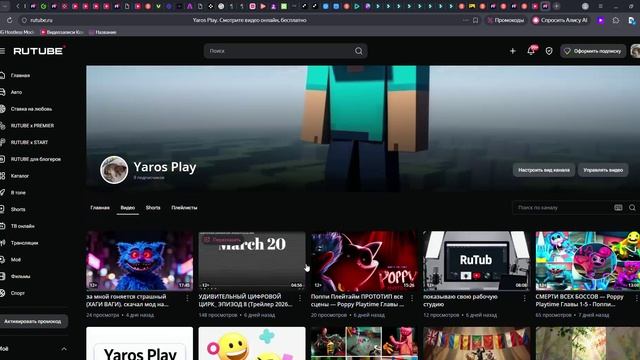640x360 pixels.
Task: Click Оформить подписку button
Action: [x=593, y=51]
